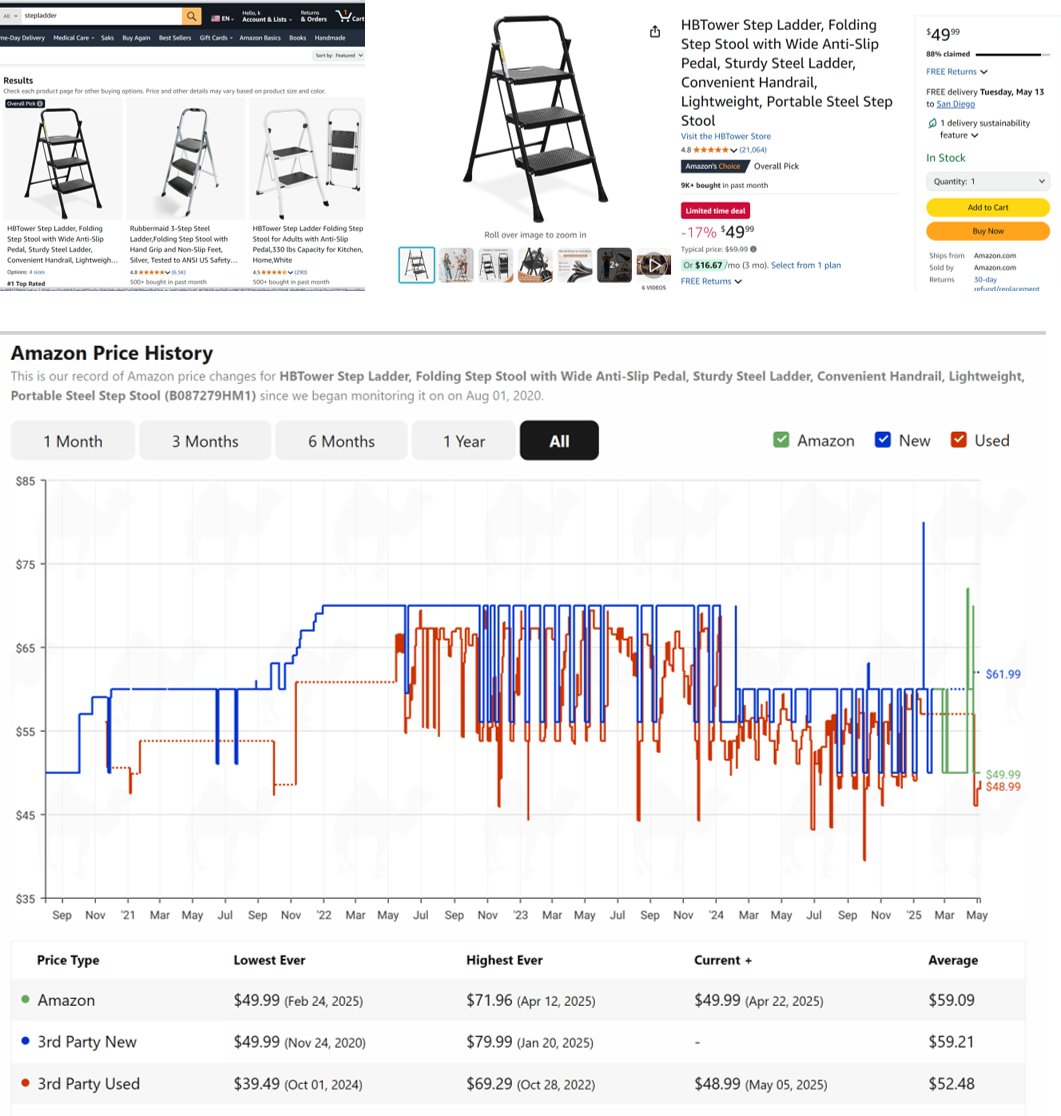Click the typical price info icon

753,249
